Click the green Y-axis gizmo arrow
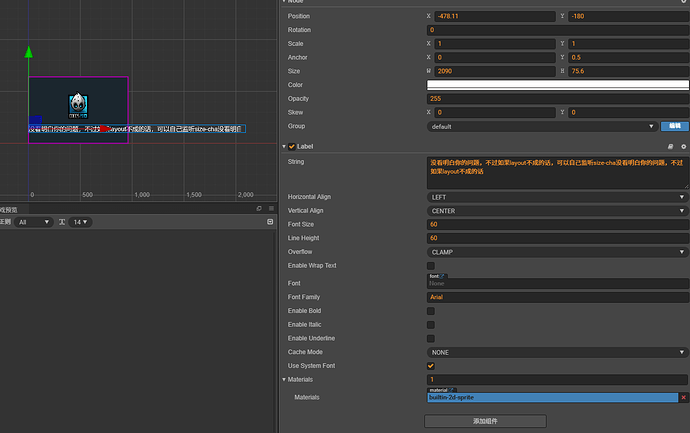This screenshot has height=433, width=690. [x=29, y=52]
